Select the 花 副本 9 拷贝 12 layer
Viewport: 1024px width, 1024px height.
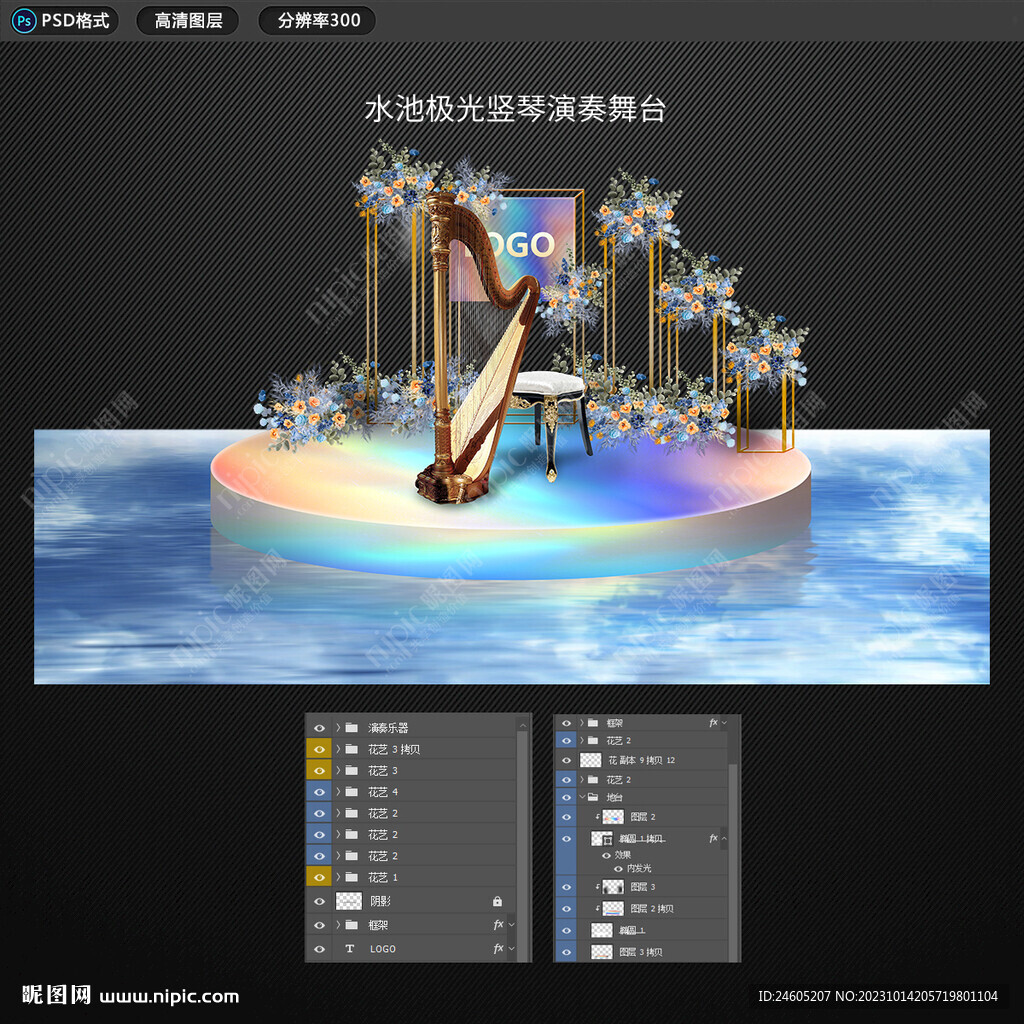(641, 760)
